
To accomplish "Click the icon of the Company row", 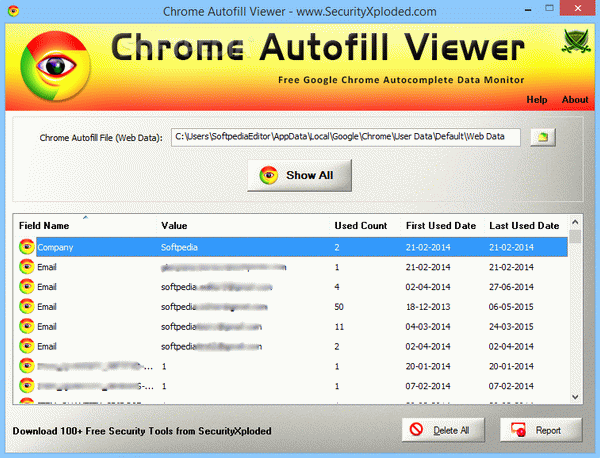I will (x=27, y=247).
